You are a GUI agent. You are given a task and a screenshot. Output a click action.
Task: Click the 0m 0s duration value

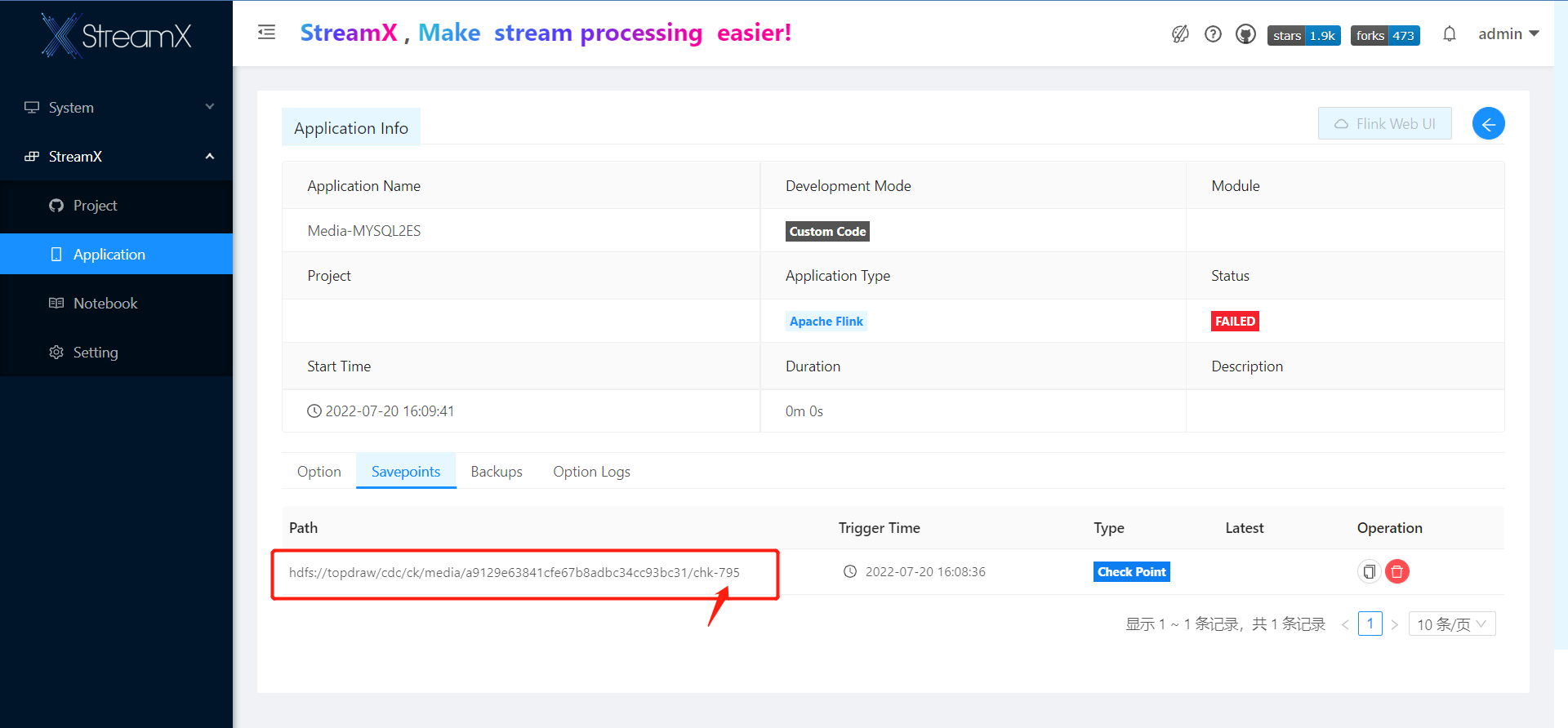pyautogui.click(x=804, y=411)
